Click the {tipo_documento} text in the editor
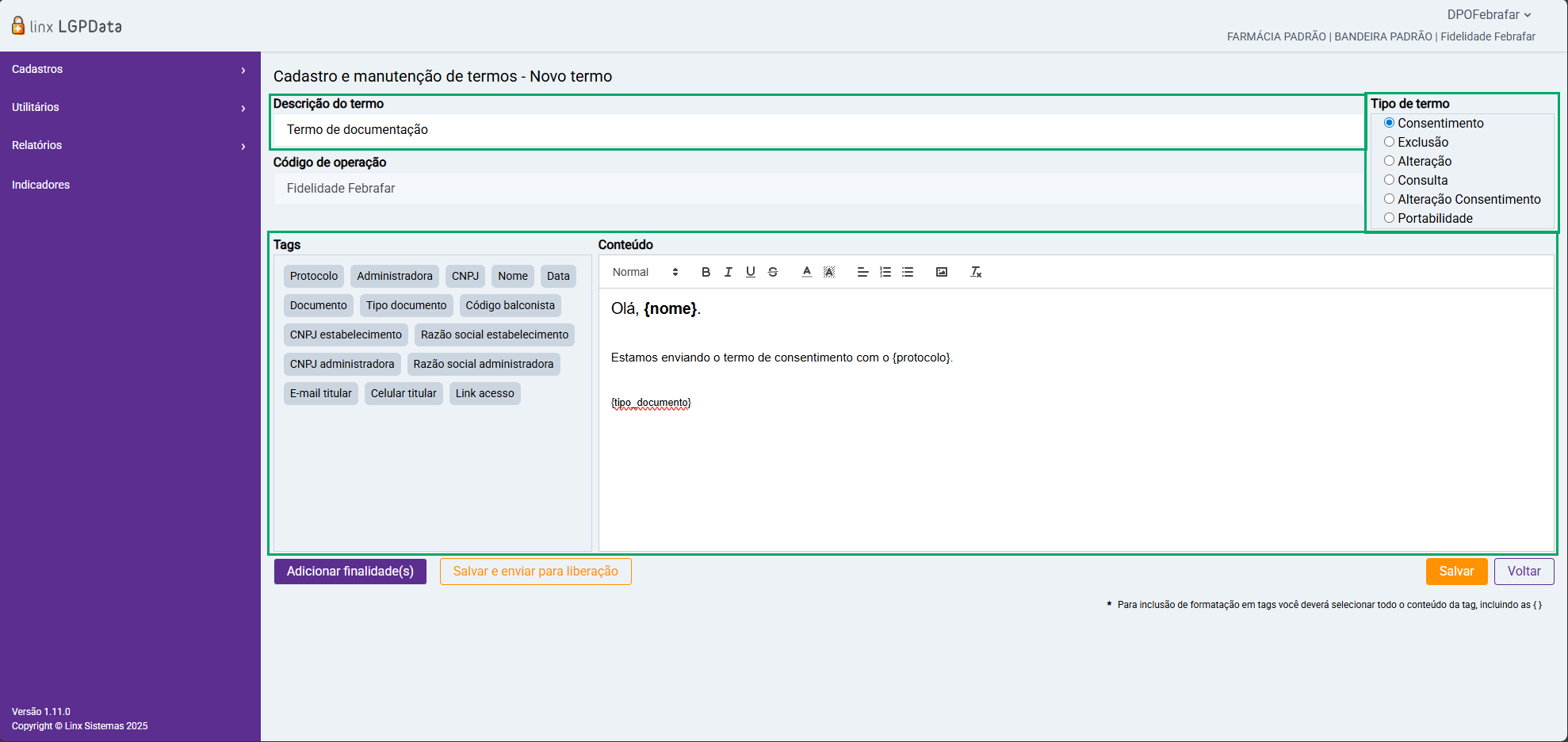This screenshot has height=742, width=1568. point(651,403)
